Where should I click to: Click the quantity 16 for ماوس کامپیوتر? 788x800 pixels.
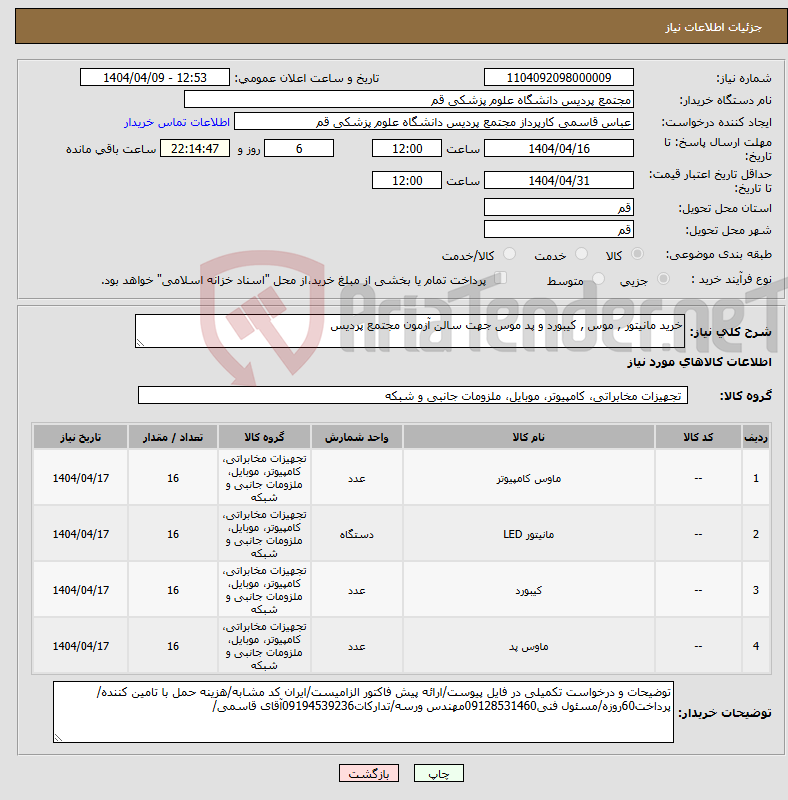(x=173, y=478)
